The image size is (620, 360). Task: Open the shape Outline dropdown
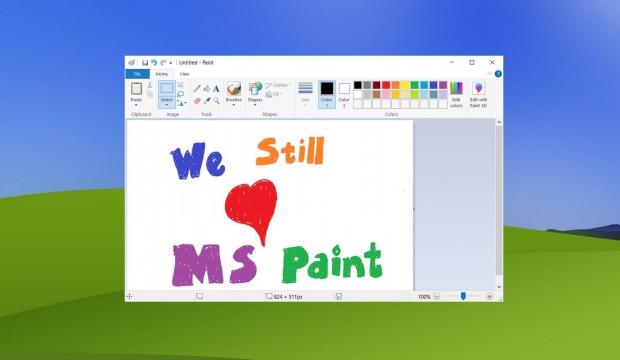[x=278, y=85]
